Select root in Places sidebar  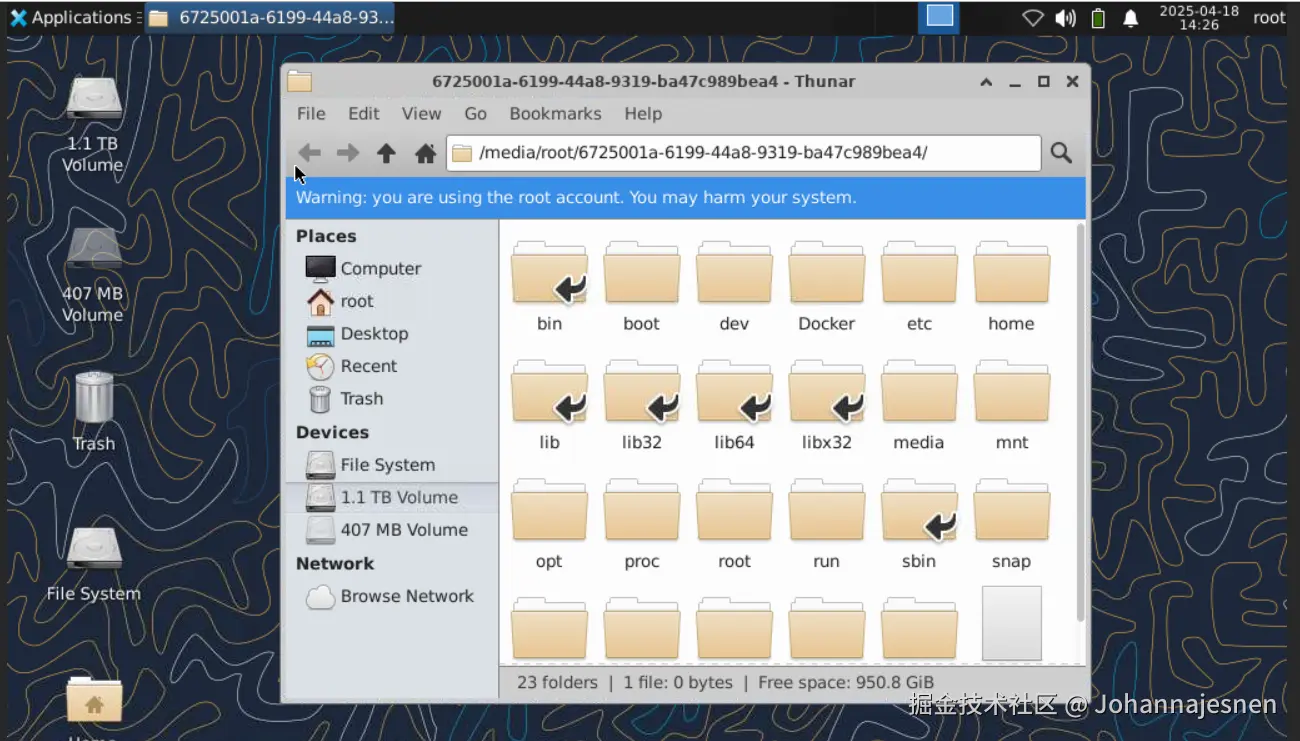pyautogui.click(x=391, y=301)
